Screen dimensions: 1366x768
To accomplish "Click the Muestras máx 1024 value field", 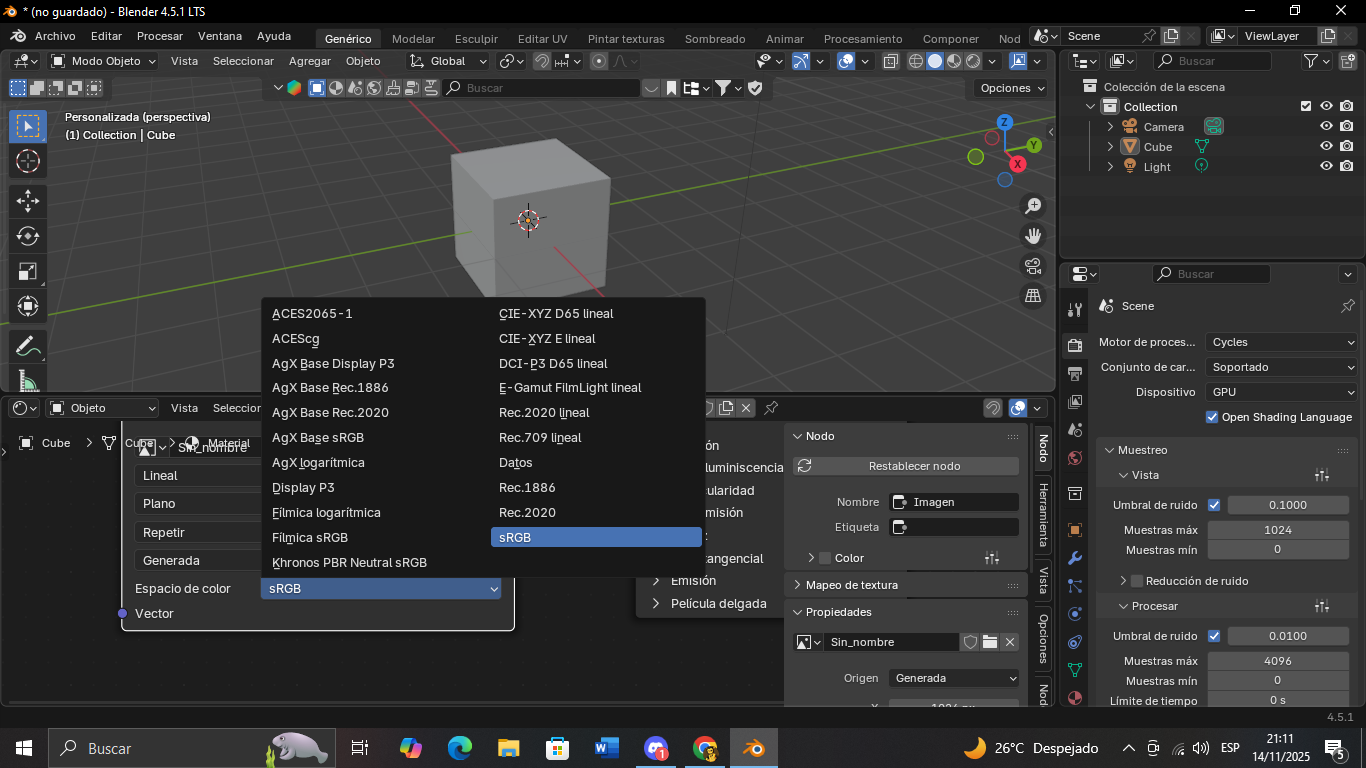I will [x=1277, y=530].
